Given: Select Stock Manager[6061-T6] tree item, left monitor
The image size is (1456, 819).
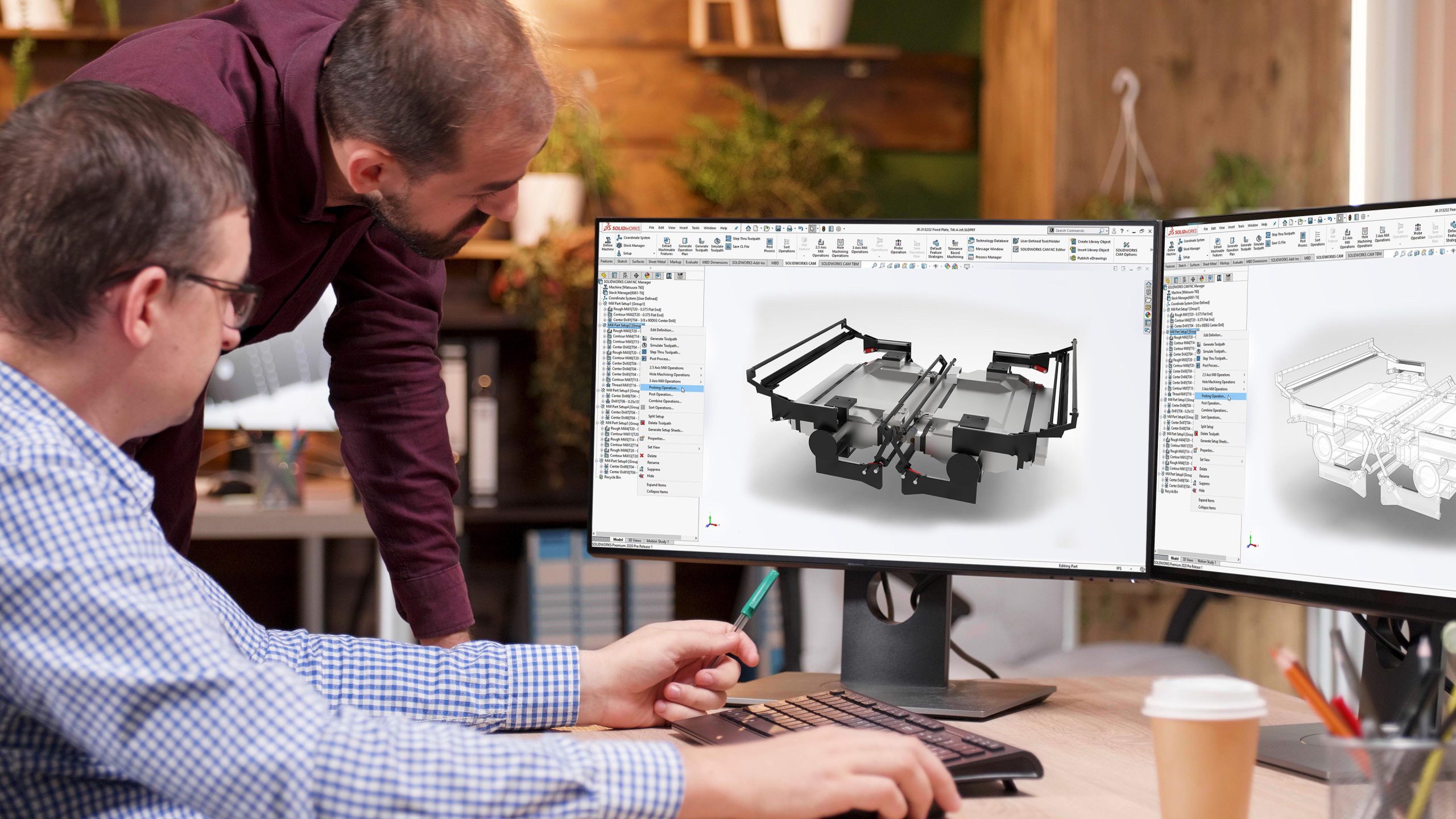Looking at the screenshot, I should [624, 293].
